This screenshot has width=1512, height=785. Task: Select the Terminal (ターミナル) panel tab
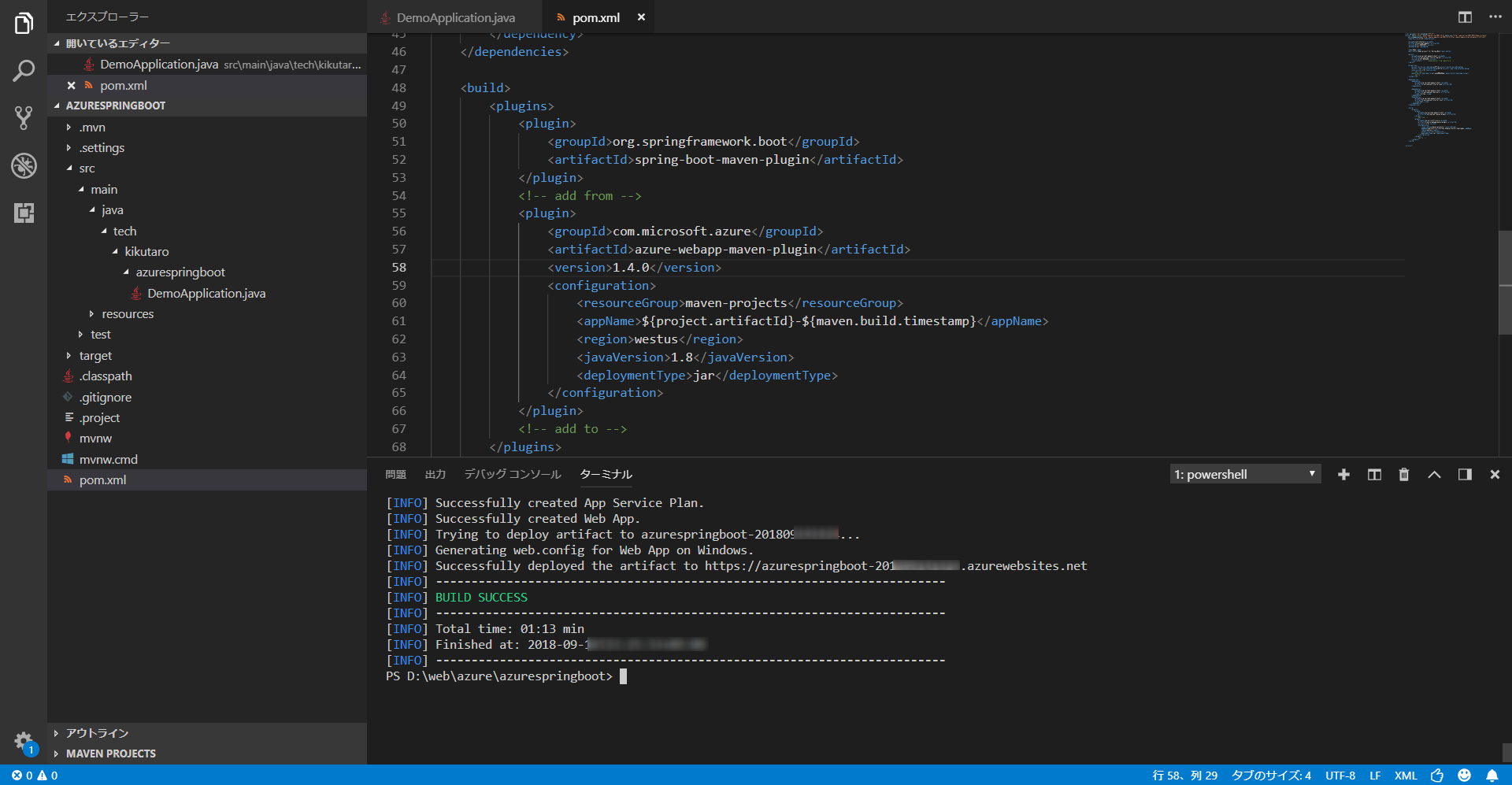point(606,474)
